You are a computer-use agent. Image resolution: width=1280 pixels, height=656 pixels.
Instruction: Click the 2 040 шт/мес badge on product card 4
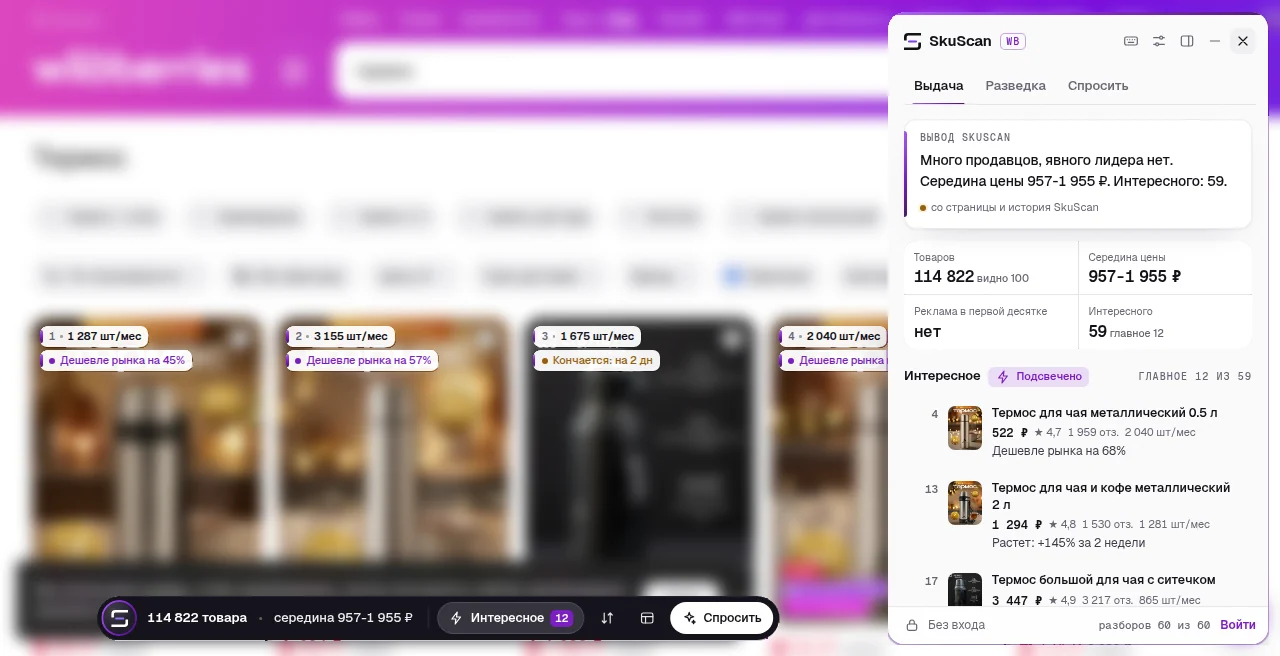(x=833, y=336)
